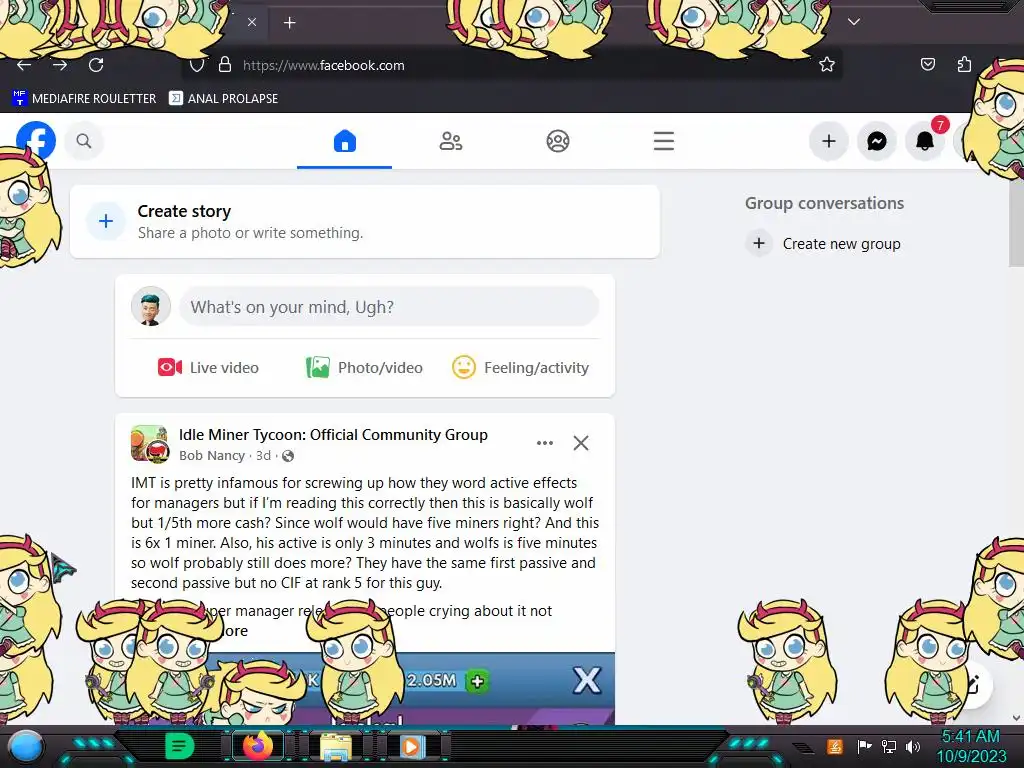Click the Firefox taskbar icon
Screen dimensions: 1024x768
(x=257, y=746)
